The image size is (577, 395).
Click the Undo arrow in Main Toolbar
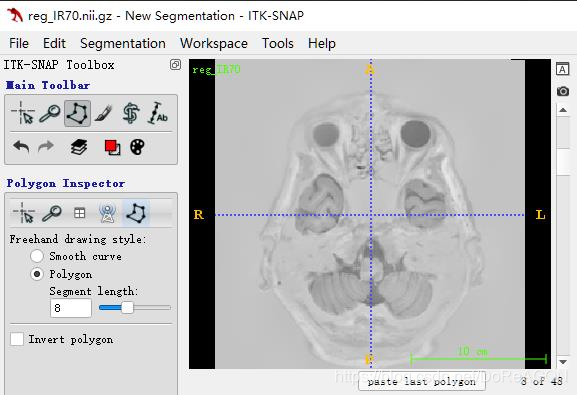click(21, 147)
